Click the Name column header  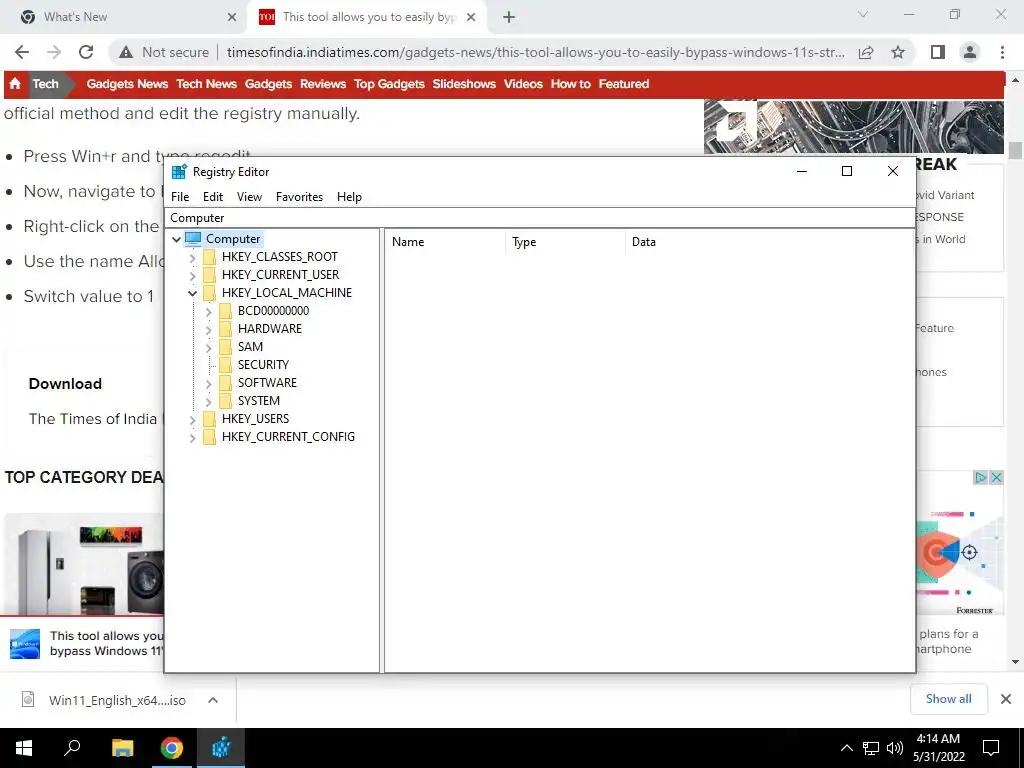[x=445, y=242]
